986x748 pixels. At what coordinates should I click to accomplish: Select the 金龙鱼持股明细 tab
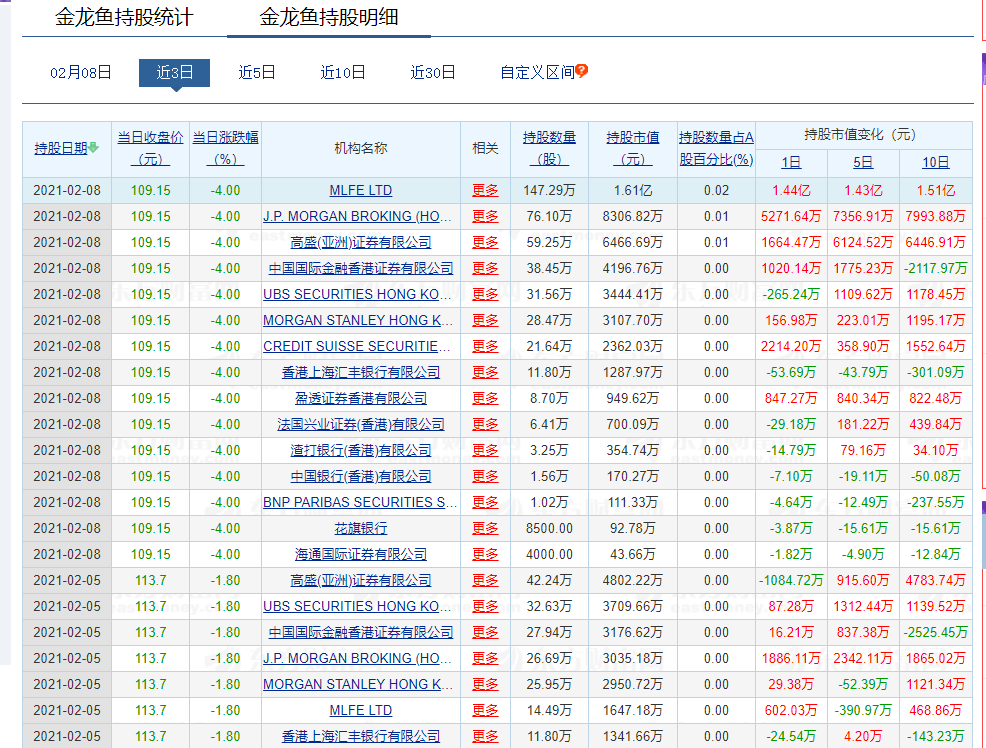click(x=329, y=17)
